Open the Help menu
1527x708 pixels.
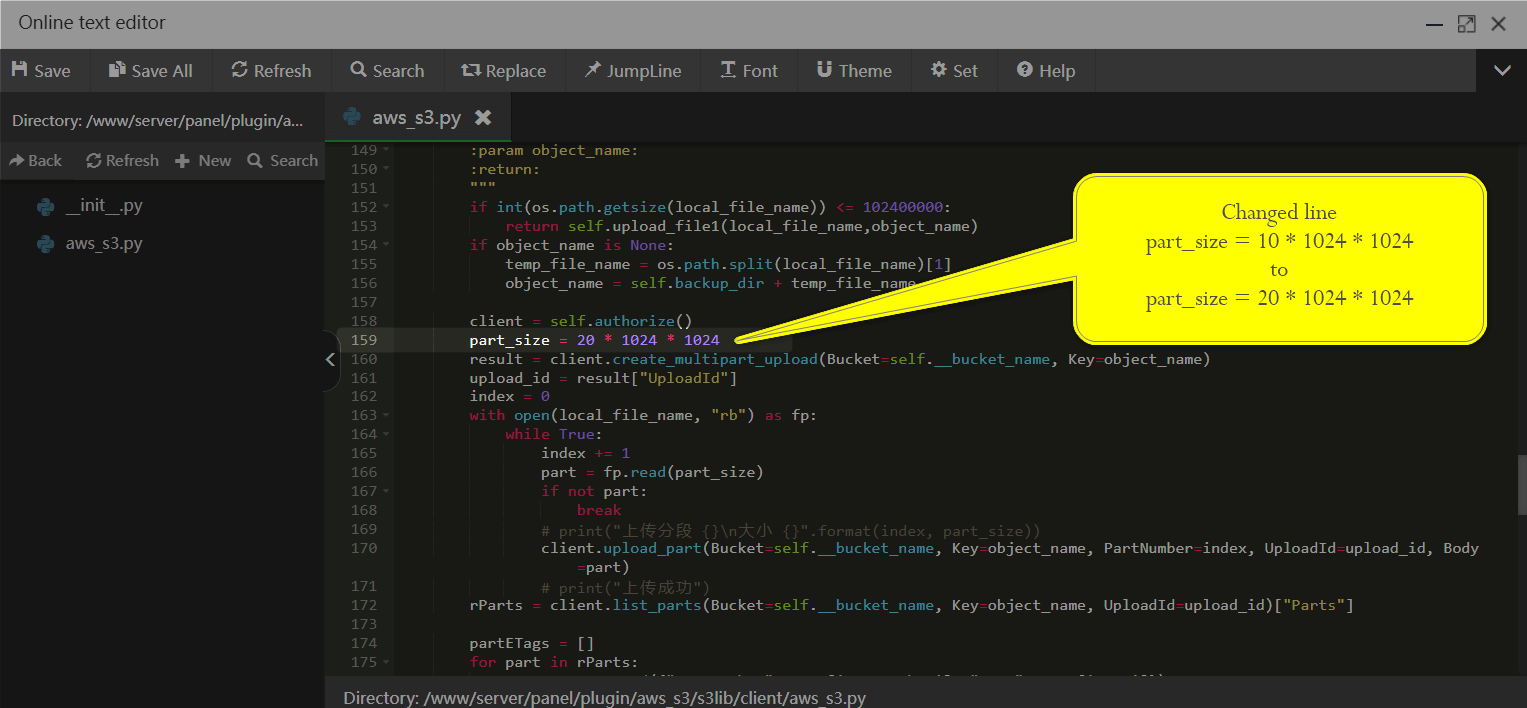(x=1045, y=71)
